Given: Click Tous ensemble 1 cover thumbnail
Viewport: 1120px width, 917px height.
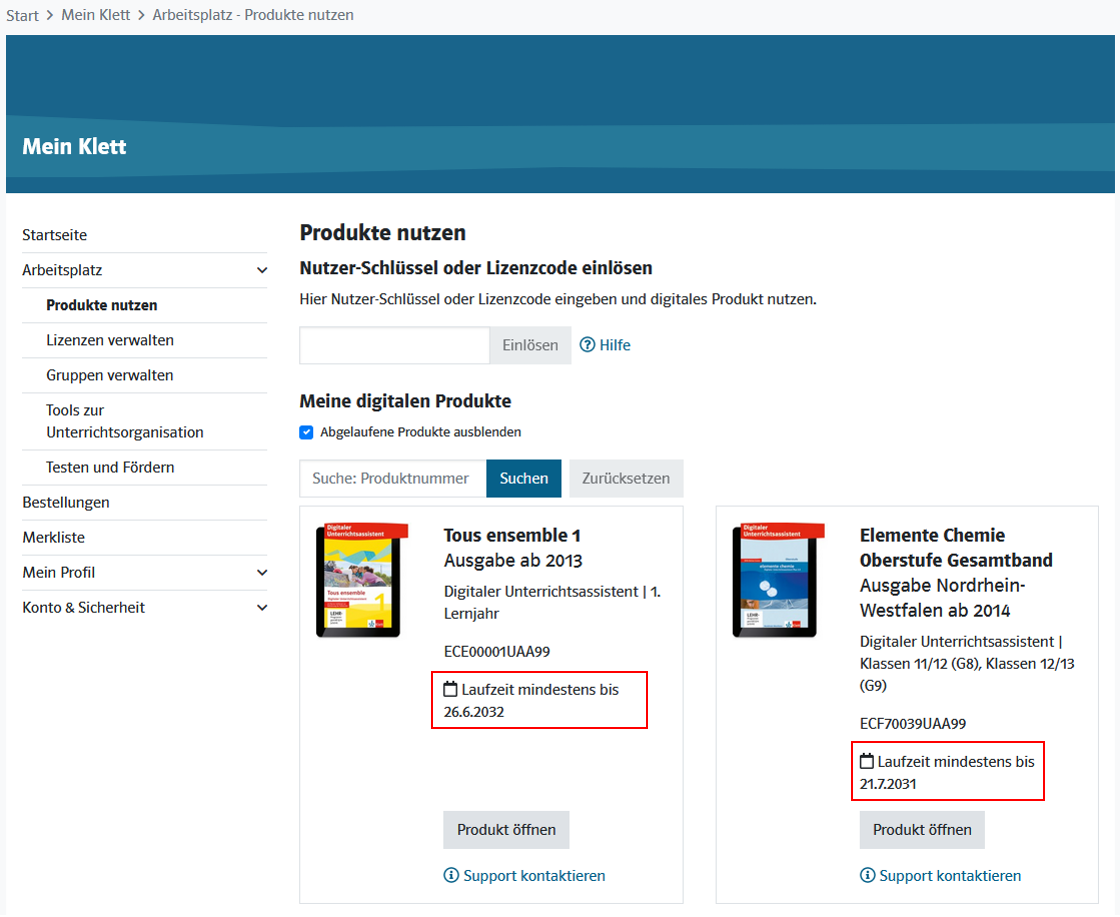Looking at the screenshot, I should pyautogui.click(x=361, y=580).
